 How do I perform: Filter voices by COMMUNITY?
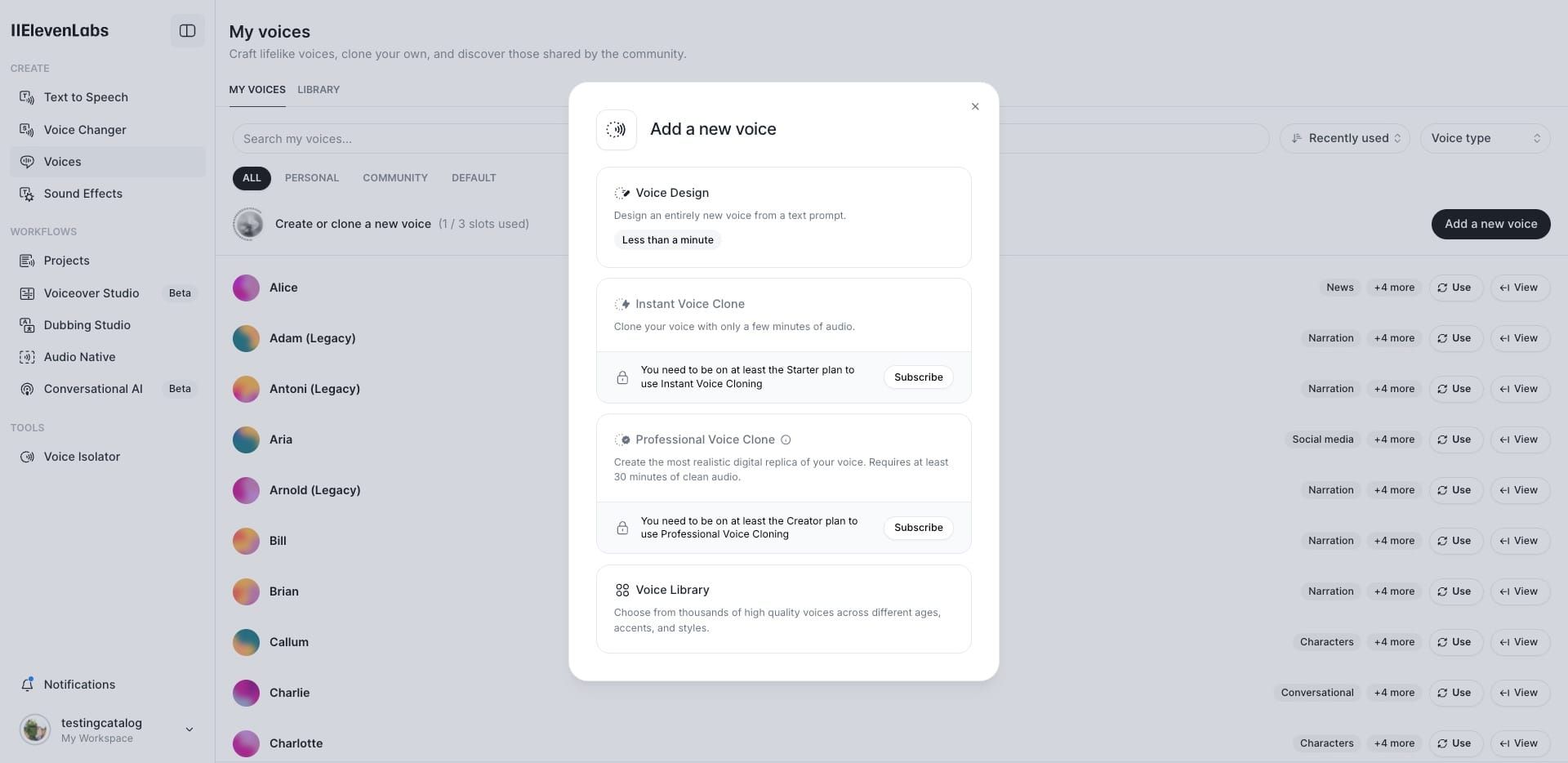click(x=395, y=178)
